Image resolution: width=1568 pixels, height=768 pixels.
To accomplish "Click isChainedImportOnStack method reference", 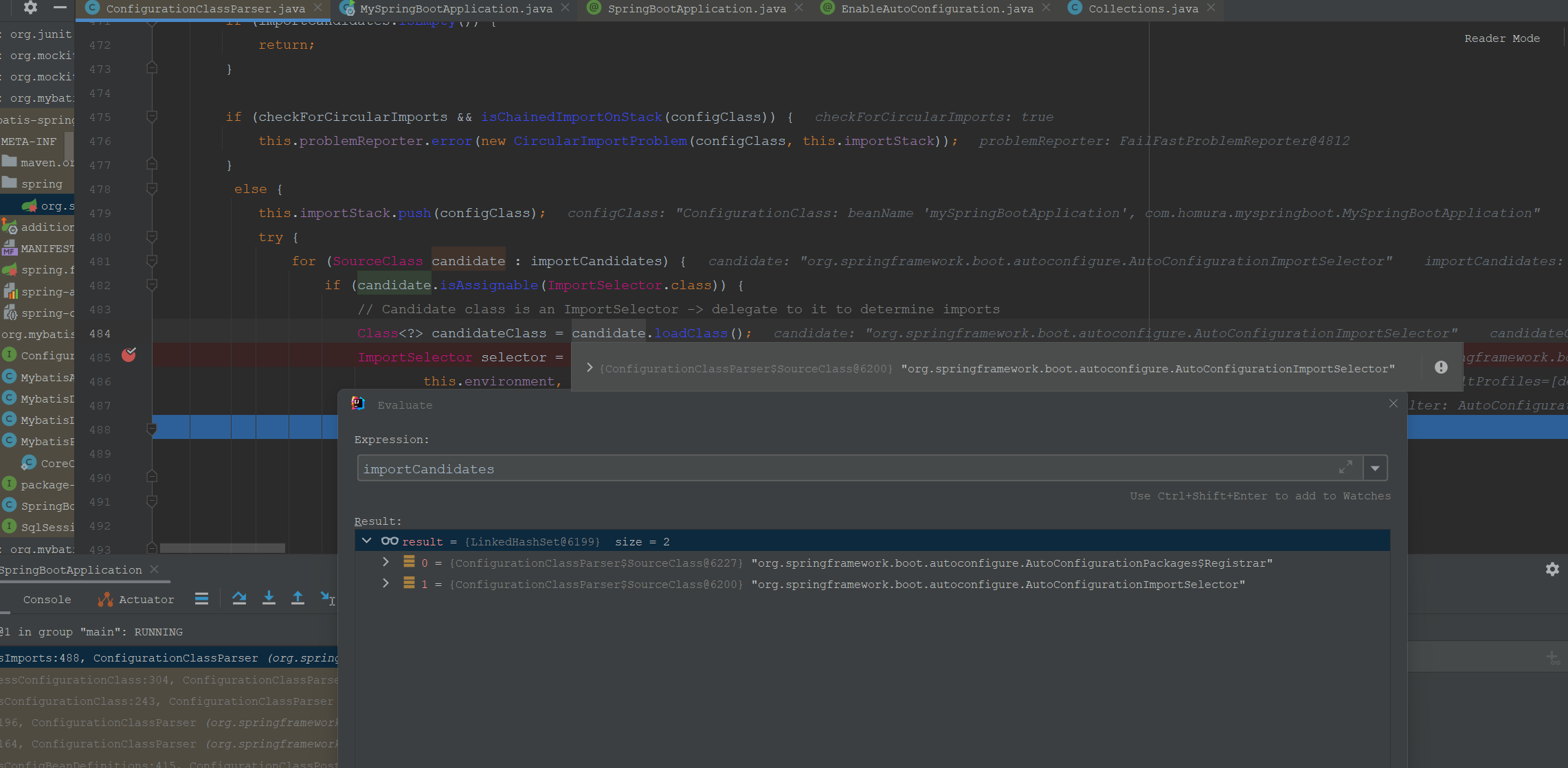I will click(571, 117).
